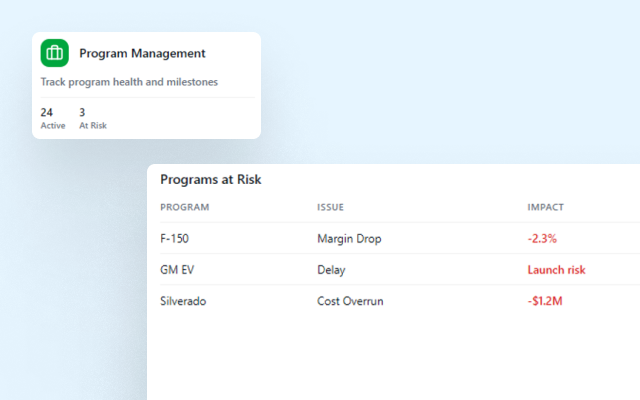
Task: Click the ISSUE column header
Action: [x=330, y=207]
